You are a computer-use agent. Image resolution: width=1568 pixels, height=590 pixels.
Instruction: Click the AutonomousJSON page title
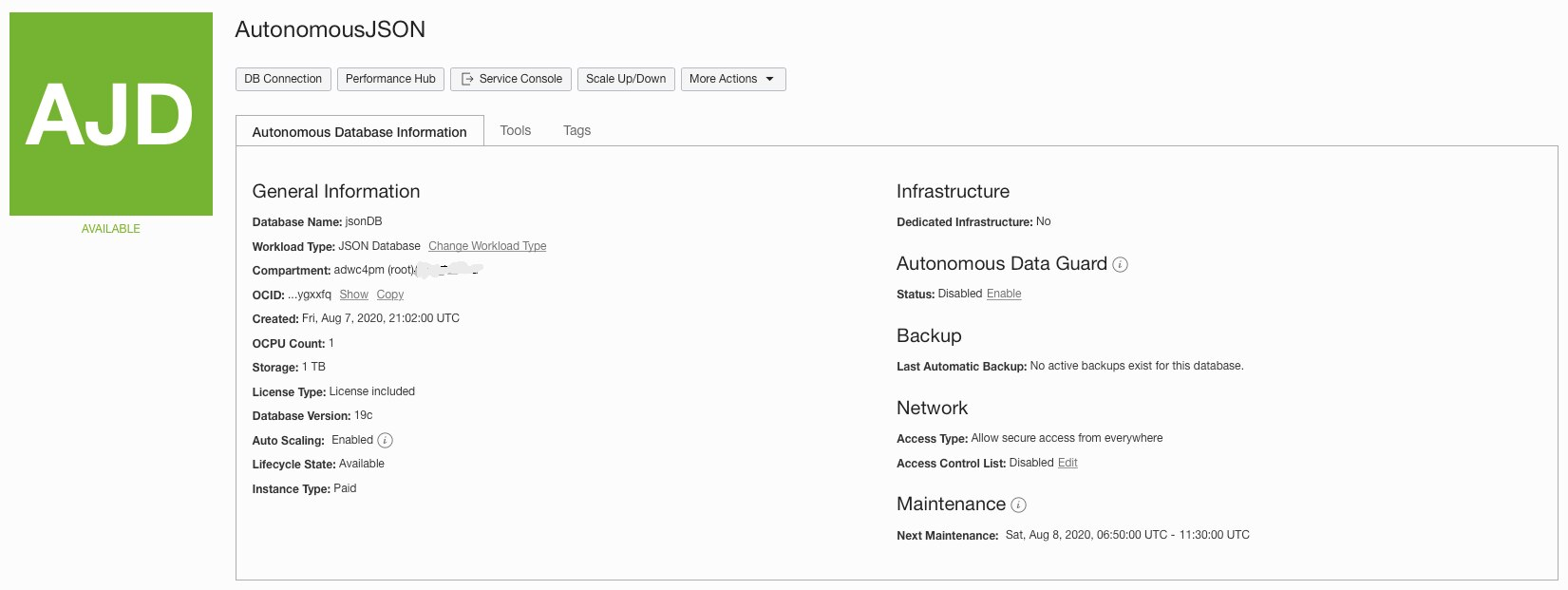point(330,30)
